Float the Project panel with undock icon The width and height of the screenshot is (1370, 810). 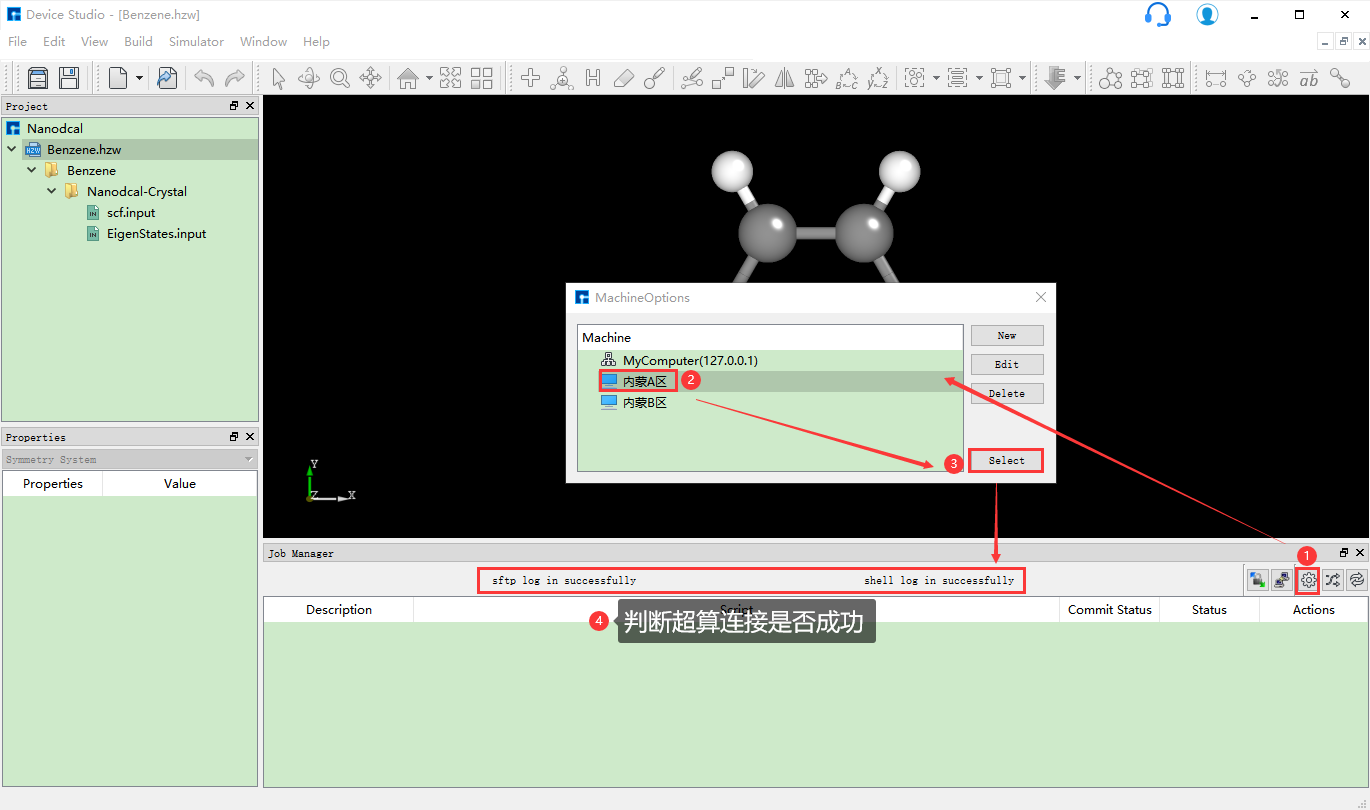234,106
